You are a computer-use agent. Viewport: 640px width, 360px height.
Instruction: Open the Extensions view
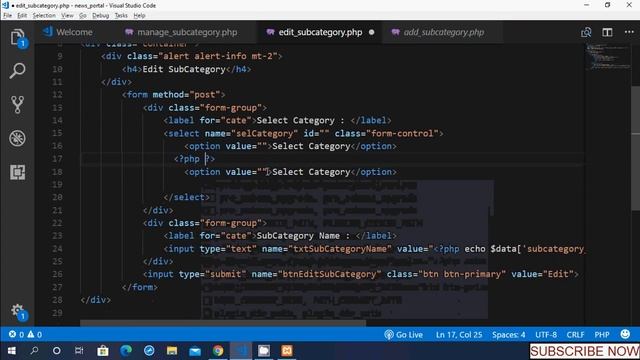(x=17, y=172)
